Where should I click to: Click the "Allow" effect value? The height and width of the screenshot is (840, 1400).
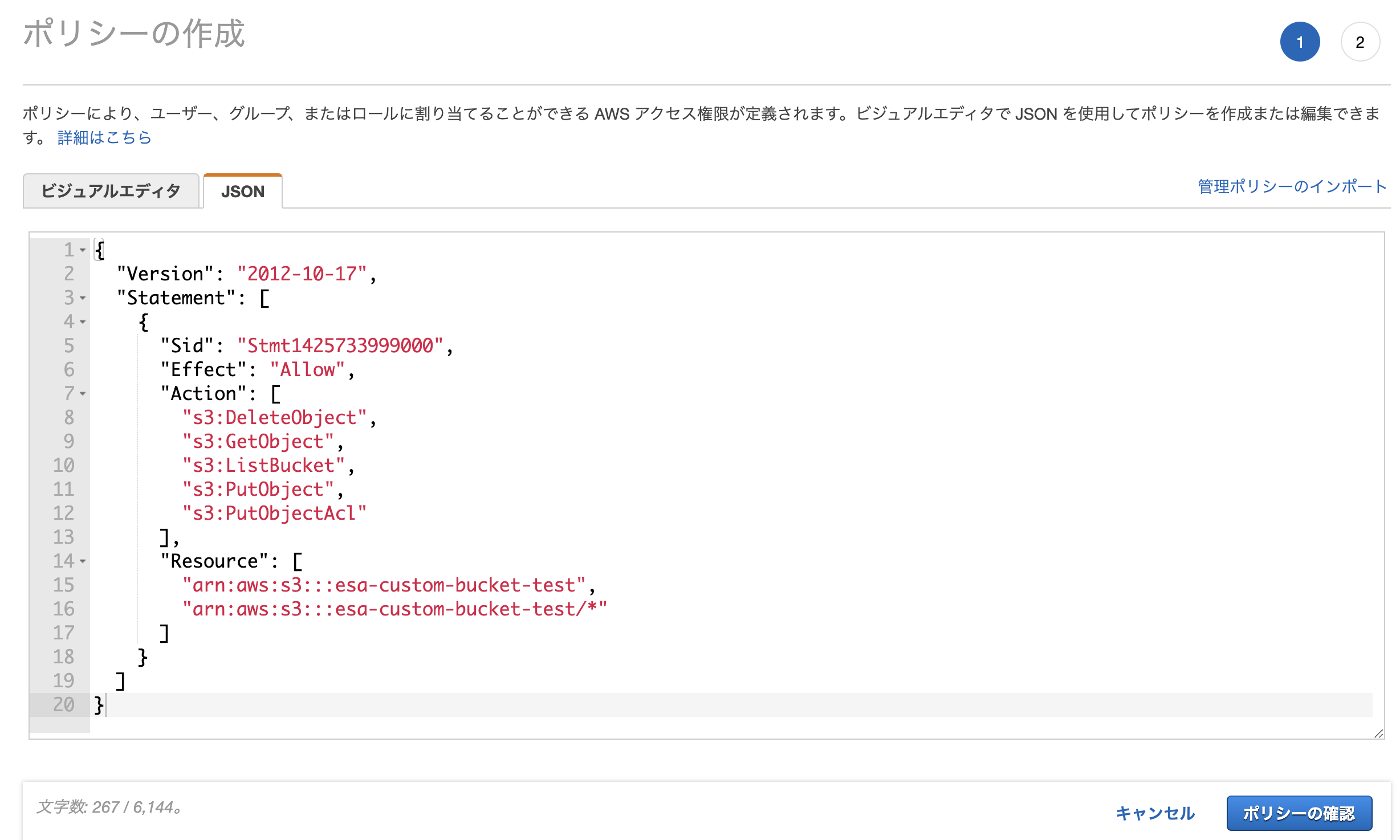(x=308, y=370)
